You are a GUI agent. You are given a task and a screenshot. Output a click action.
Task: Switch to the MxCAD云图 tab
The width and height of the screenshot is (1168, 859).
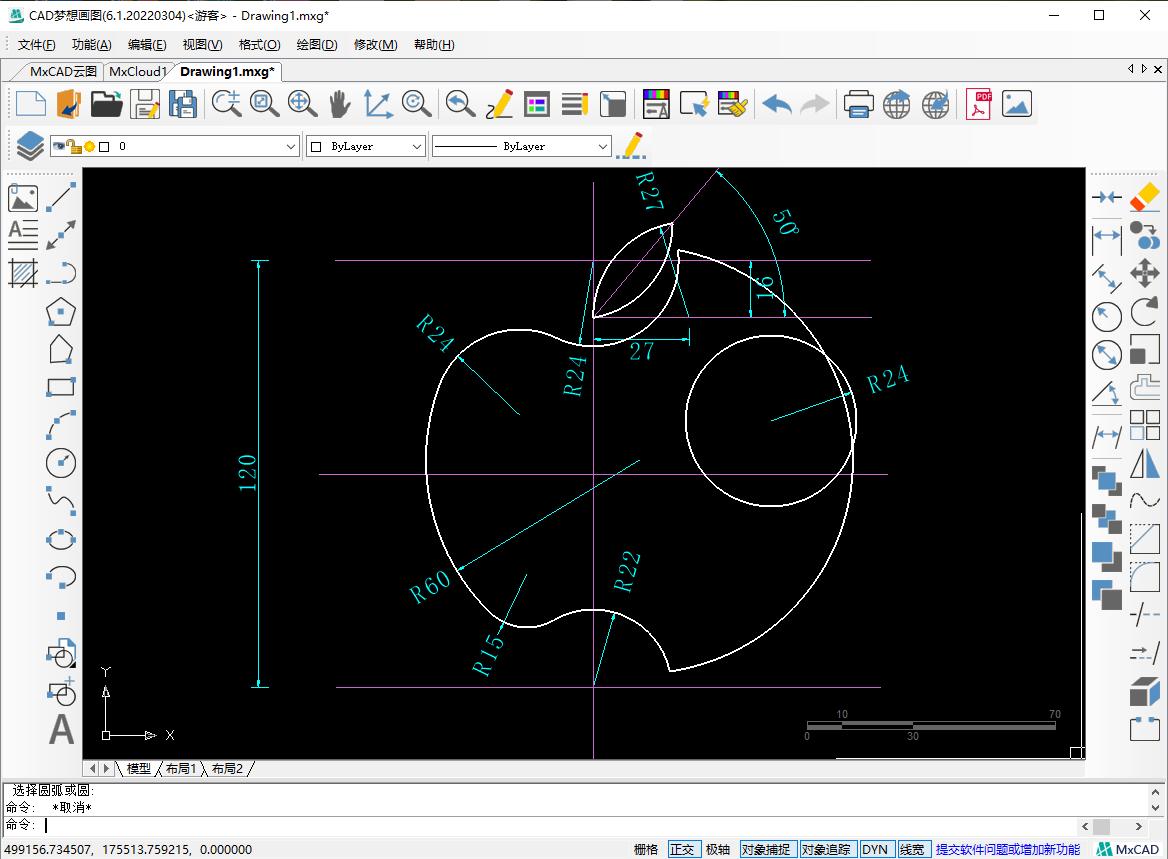pos(63,71)
